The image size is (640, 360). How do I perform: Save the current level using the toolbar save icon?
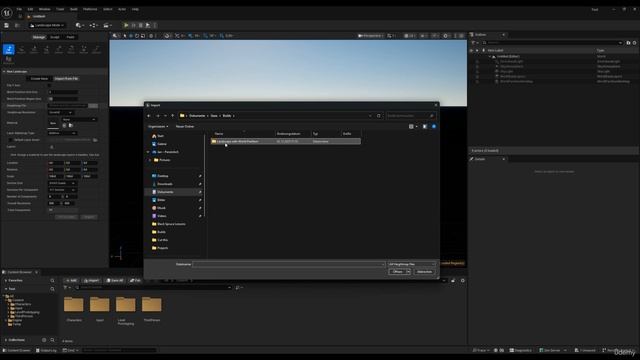[7, 25]
